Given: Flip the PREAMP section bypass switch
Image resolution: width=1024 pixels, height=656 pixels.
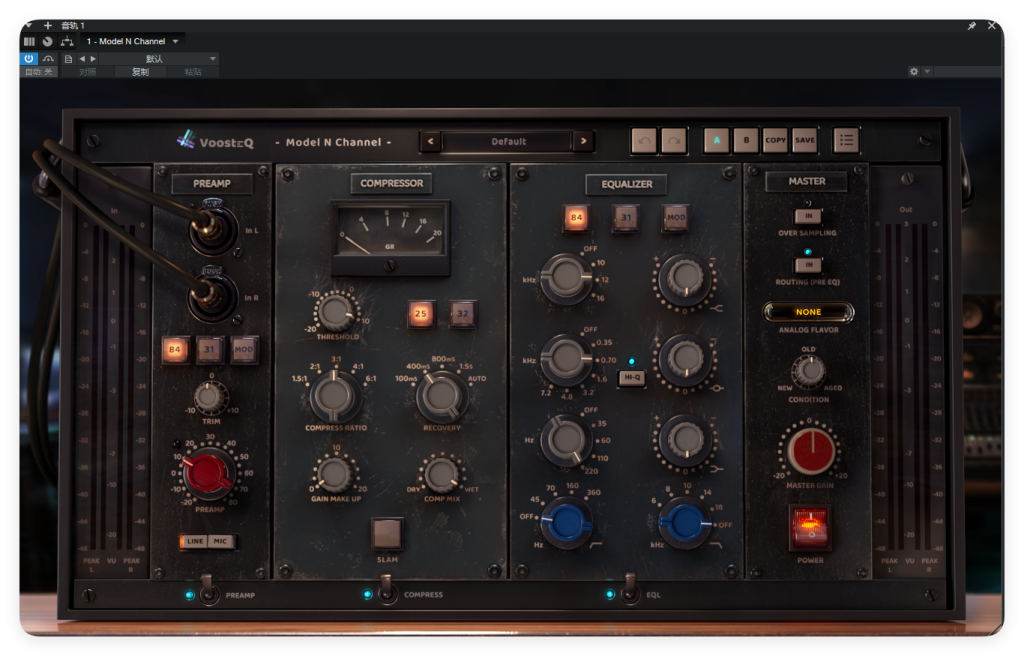Looking at the screenshot, I should click(x=208, y=589).
